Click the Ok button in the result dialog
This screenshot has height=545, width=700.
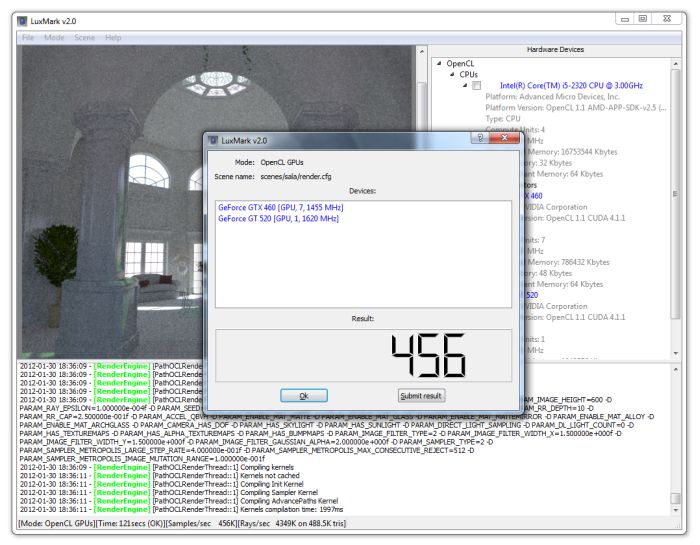point(304,396)
